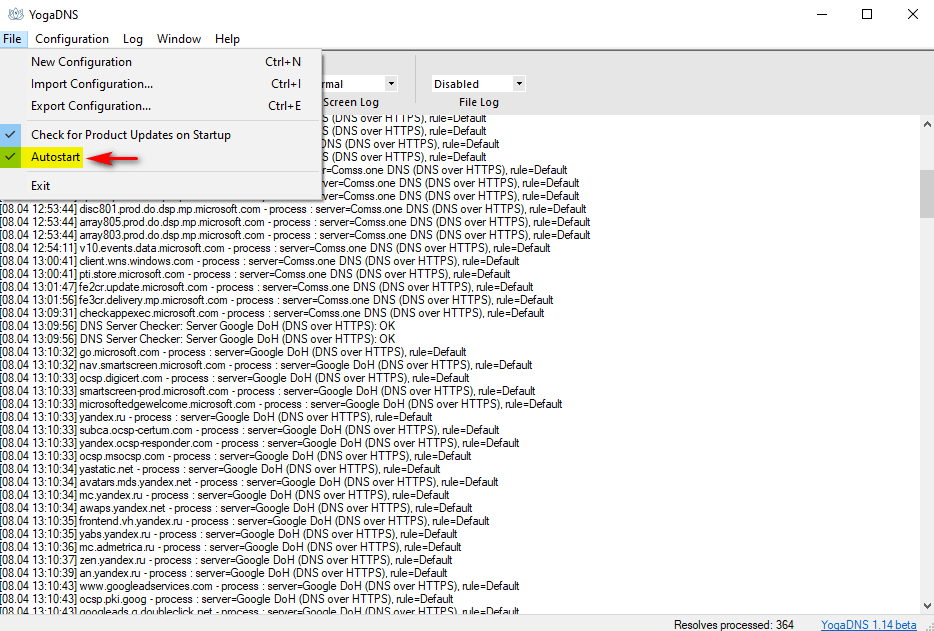
Task: Expand the Screen Log level dropdown
Action: (391, 84)
